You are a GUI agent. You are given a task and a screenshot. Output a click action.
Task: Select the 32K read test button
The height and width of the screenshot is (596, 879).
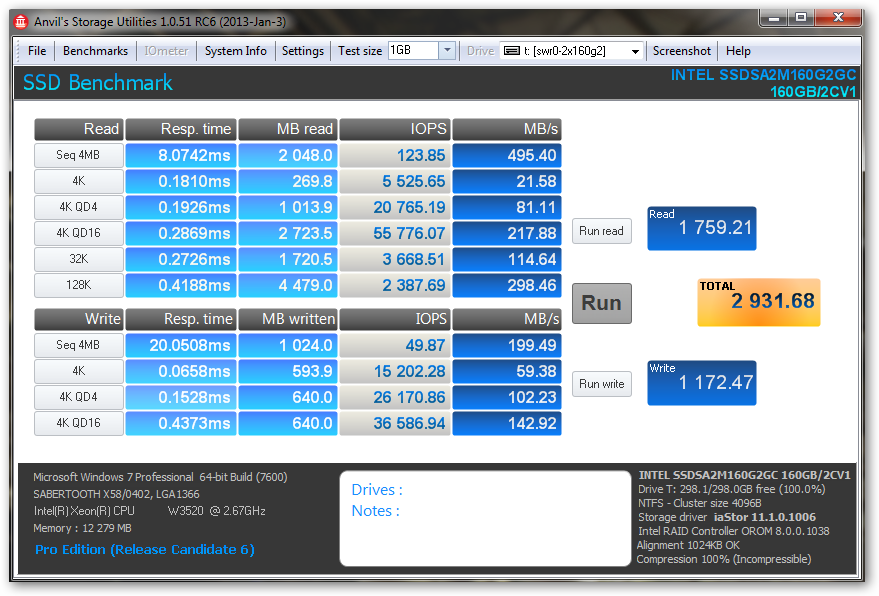78,259
